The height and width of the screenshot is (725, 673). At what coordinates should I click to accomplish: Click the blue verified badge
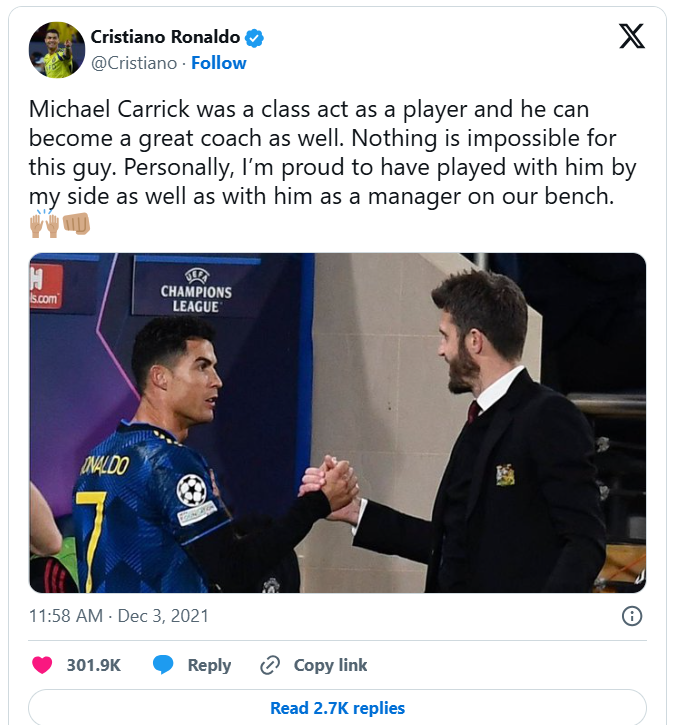pyautogui.click(x=256, y=38)
